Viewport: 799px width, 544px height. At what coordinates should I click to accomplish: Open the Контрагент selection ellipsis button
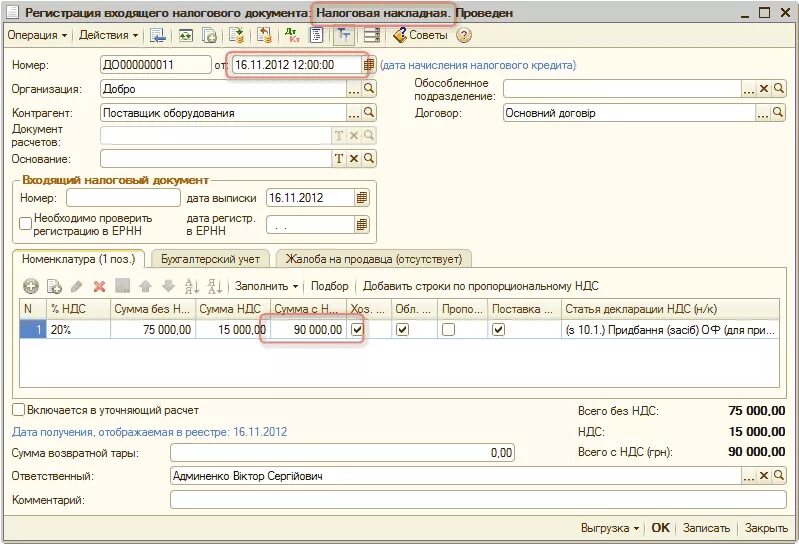[x=354, y=113]
